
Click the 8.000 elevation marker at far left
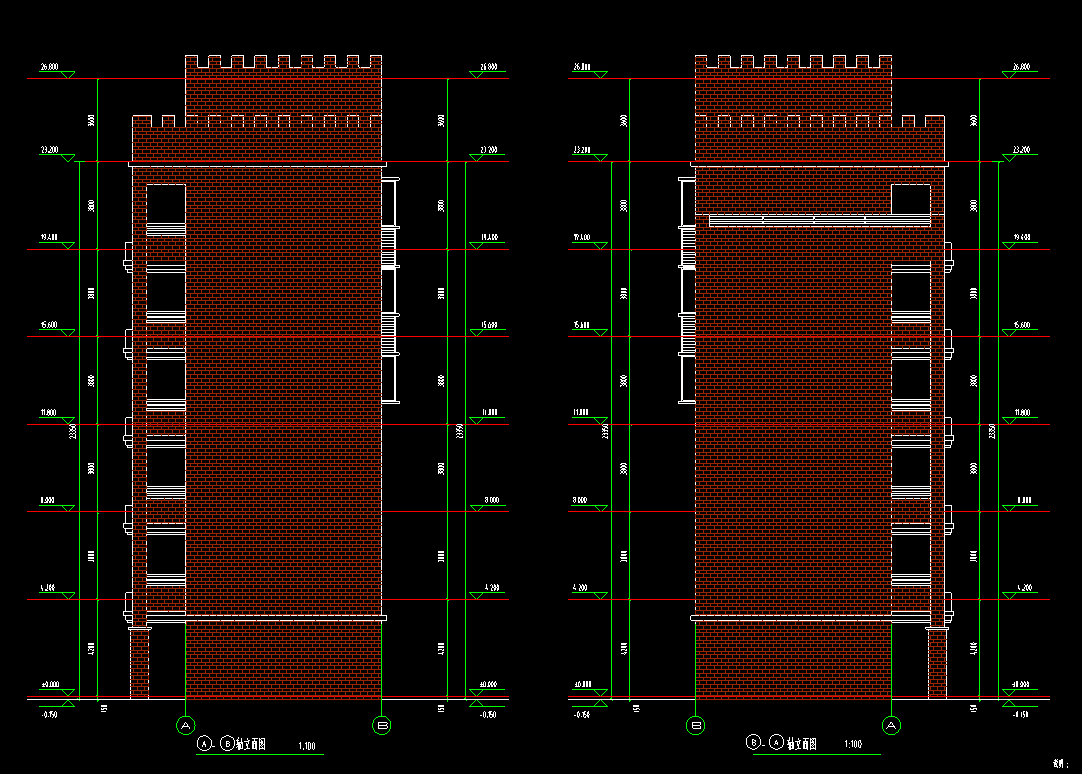point(48,501)
